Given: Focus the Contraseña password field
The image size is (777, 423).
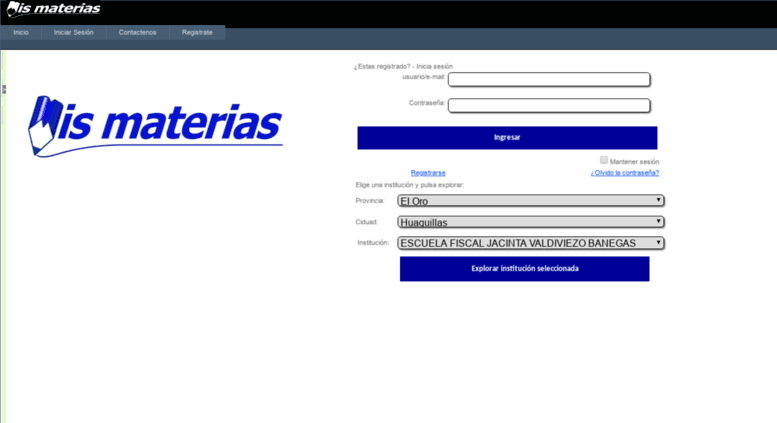Looking at the screenshot, I should (549, 105).
